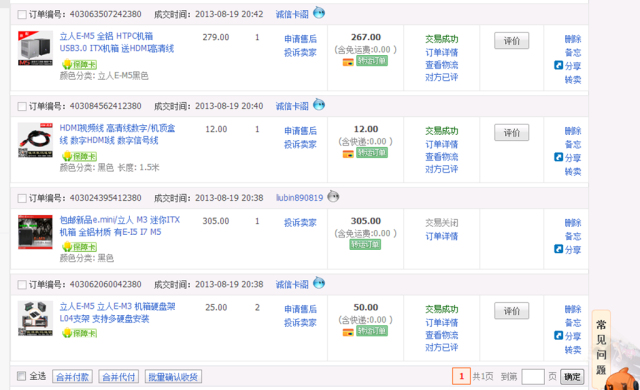
Task: Click share icon in lubin890819 order row
Action: pyautogui.click(x=558, y=249)
